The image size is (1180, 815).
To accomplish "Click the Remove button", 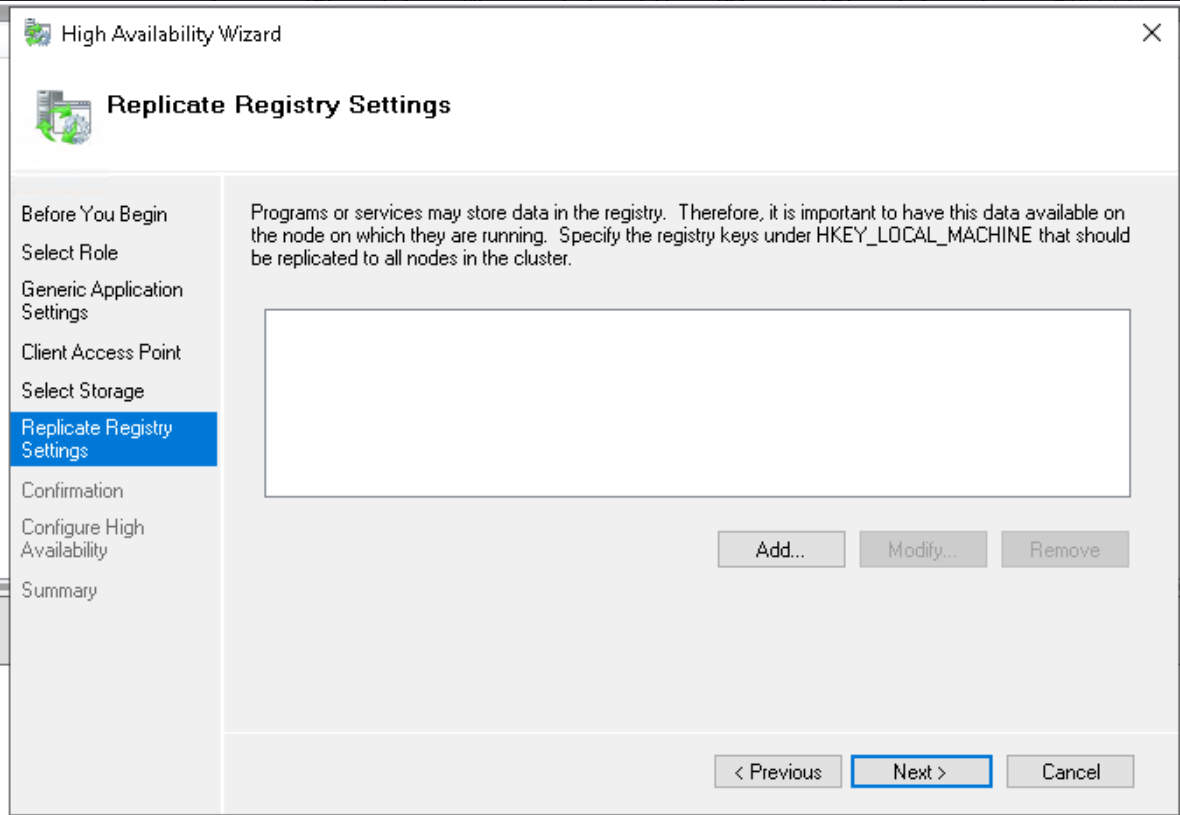I will (x=1065, y=550).
